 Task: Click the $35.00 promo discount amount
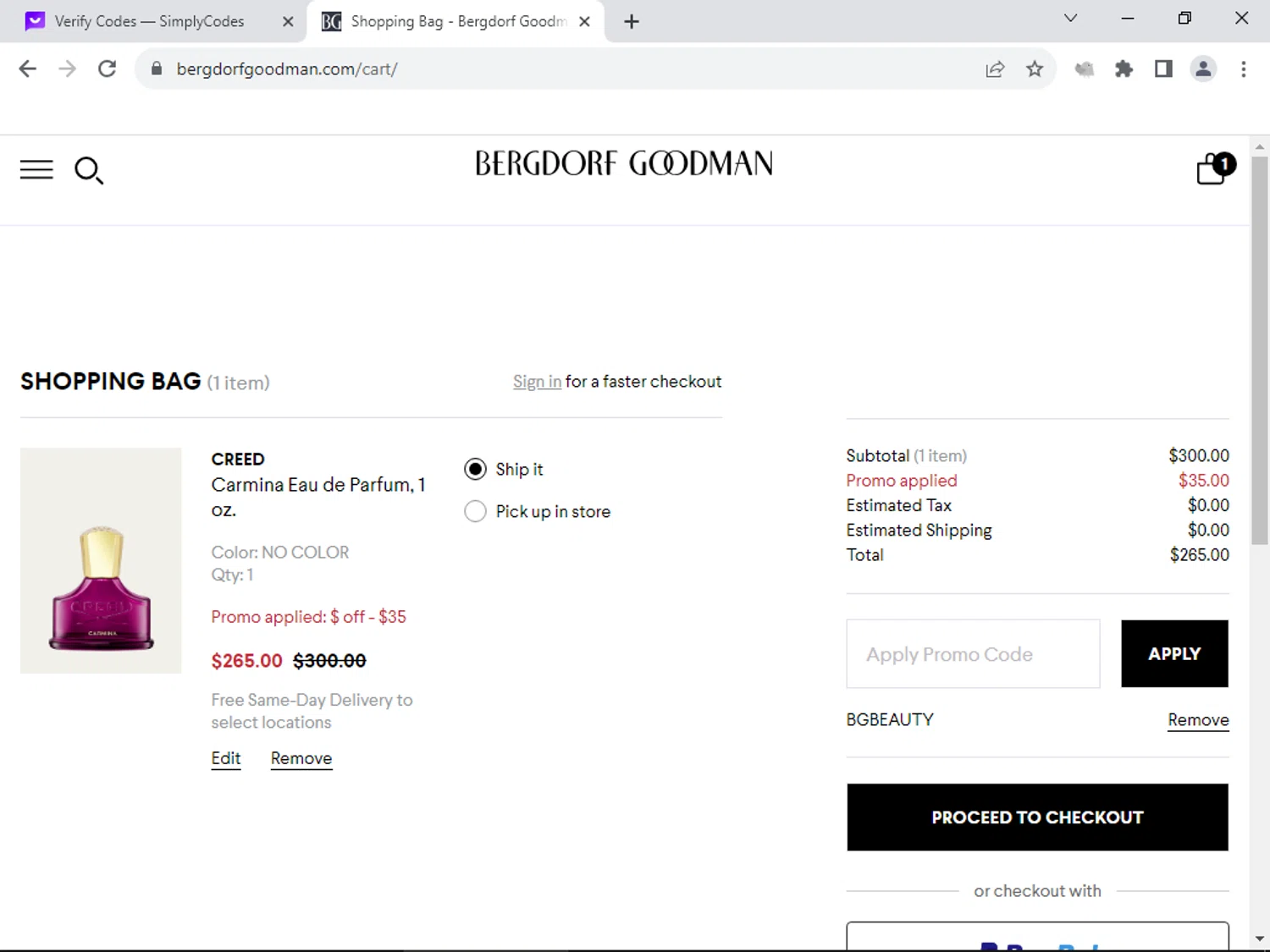[1203, 481]
